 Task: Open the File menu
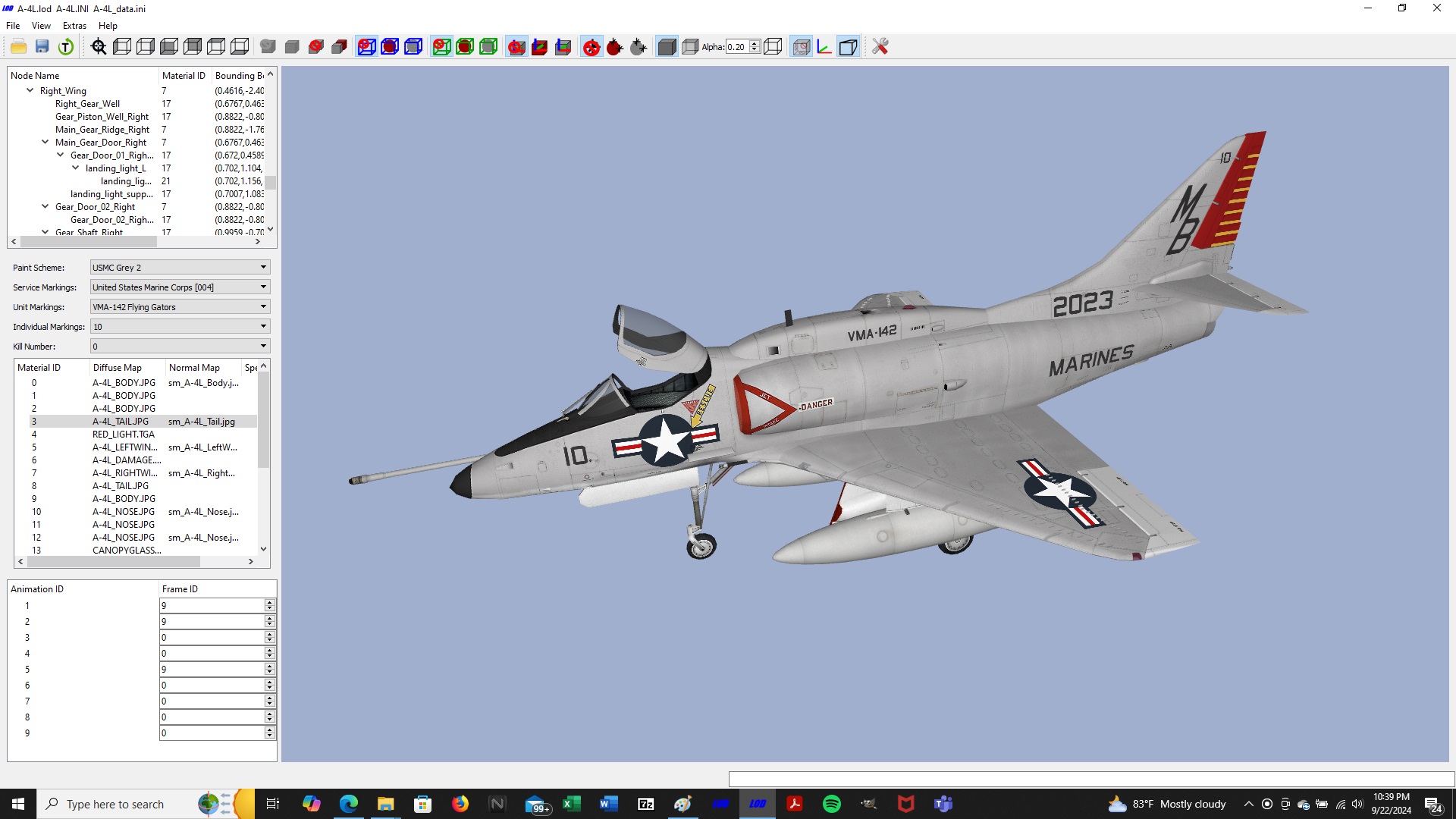[x=13, y=25]
